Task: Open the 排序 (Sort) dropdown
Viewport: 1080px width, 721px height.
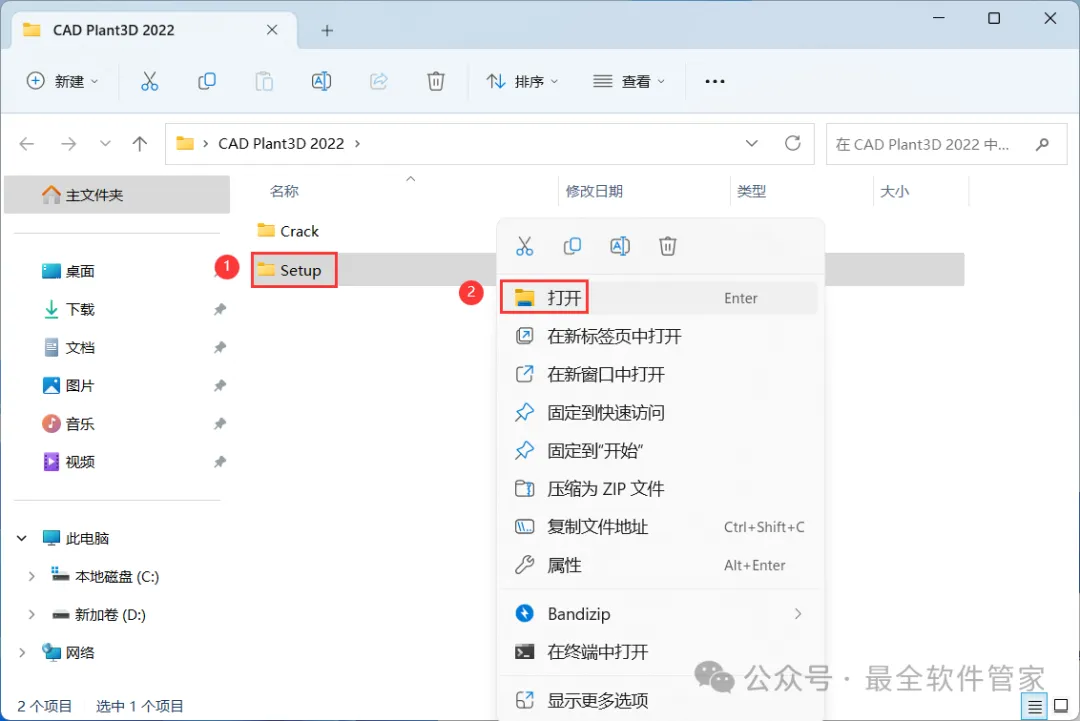Action: (521, 81)
